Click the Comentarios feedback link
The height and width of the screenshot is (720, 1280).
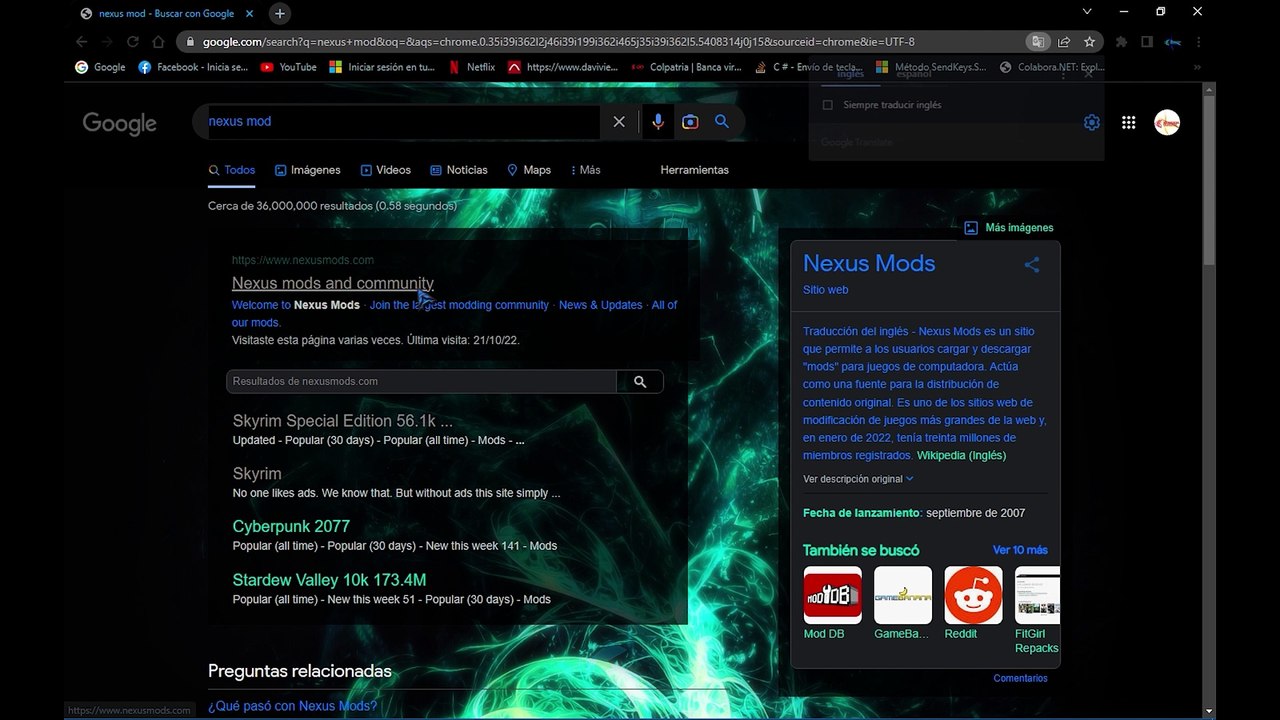[1020, 678]
